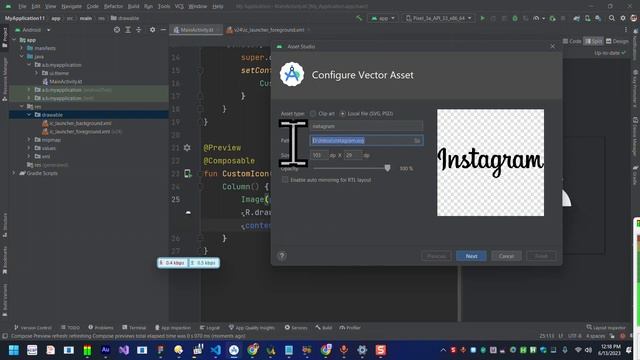This screenshot has height=360, width=640.
Task: Click the Run app green play icon
Action: [482, 18]
